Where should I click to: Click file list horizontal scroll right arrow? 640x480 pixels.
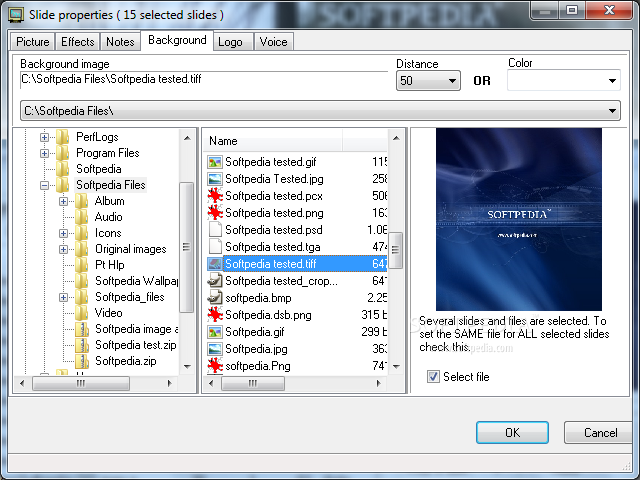(x=379, y=383)
